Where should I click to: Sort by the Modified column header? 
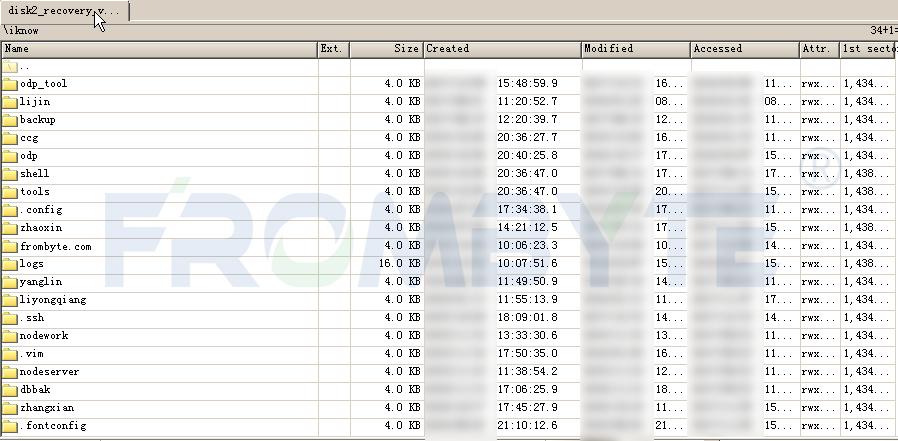636,49
